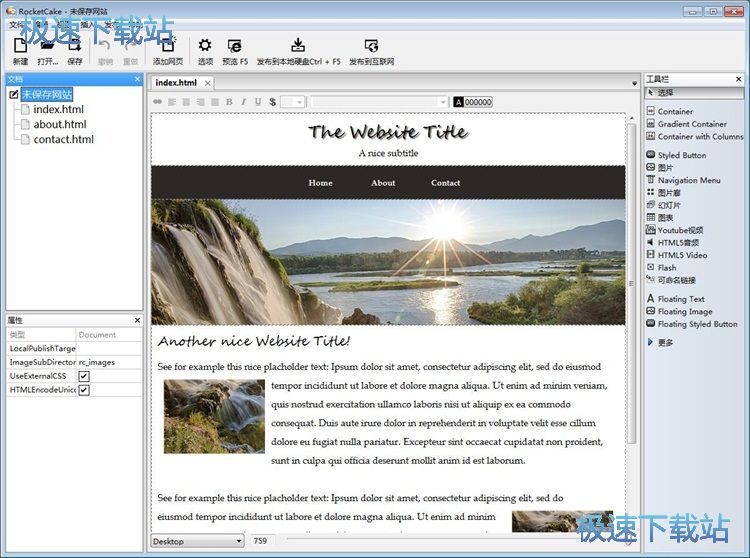Open the document tabs list arrow
Viewport: 750px width, 558px height.
click(x=634, y=83)
